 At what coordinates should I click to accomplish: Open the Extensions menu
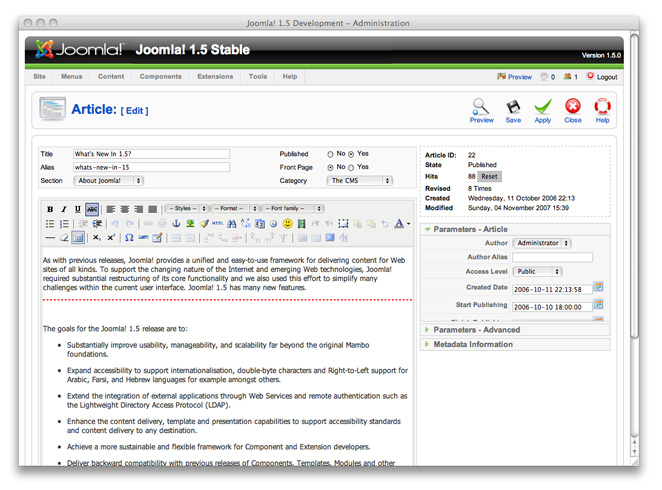click(215, 76)
